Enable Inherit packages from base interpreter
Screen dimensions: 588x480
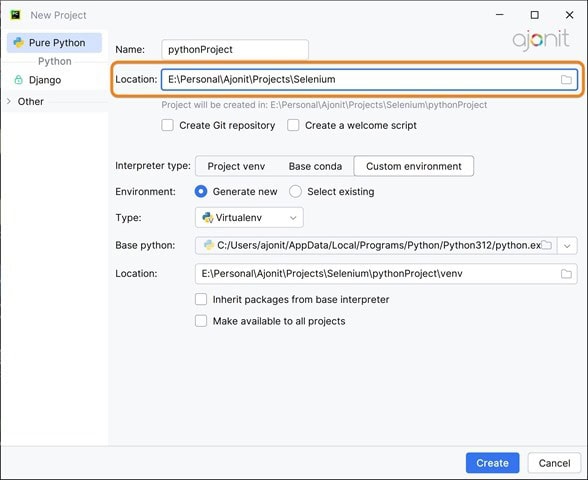pos(201,299)
